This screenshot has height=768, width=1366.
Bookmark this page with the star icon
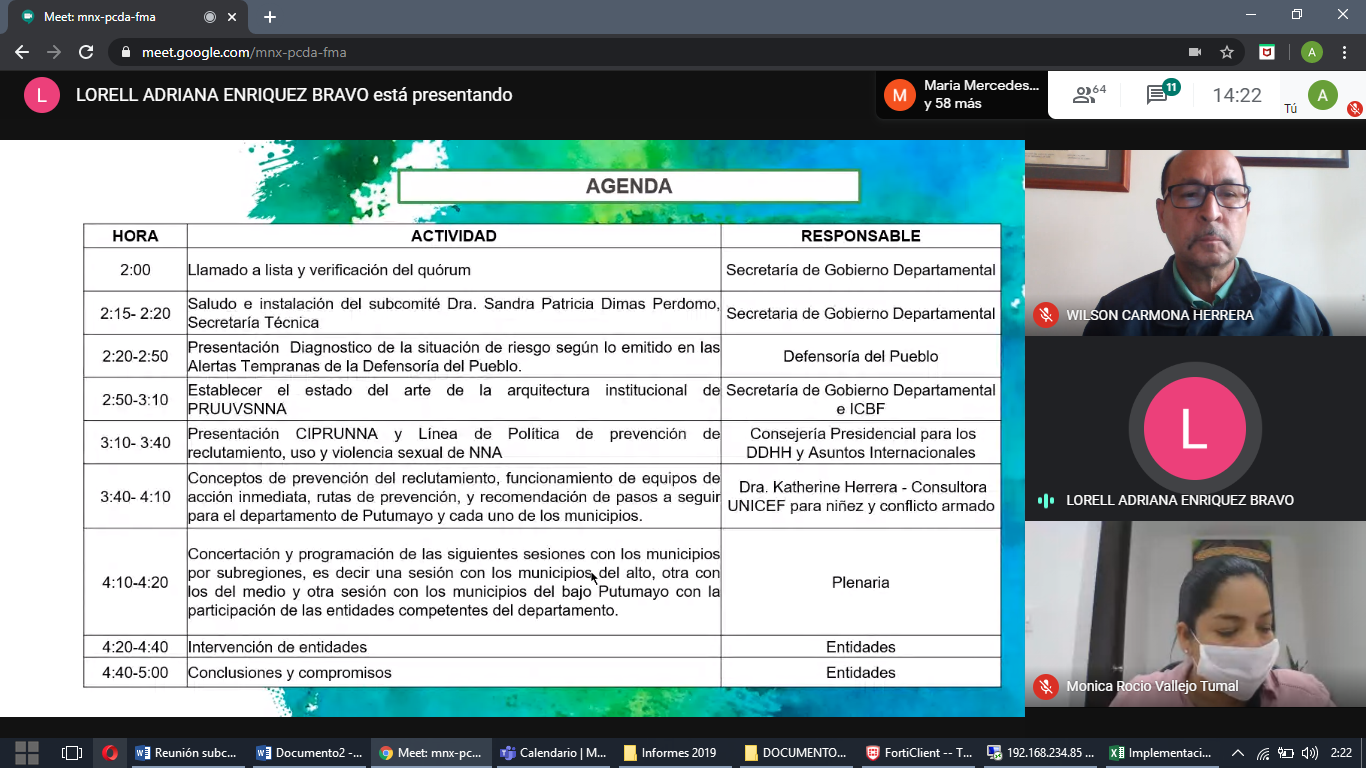click(x=1227, y=52)
